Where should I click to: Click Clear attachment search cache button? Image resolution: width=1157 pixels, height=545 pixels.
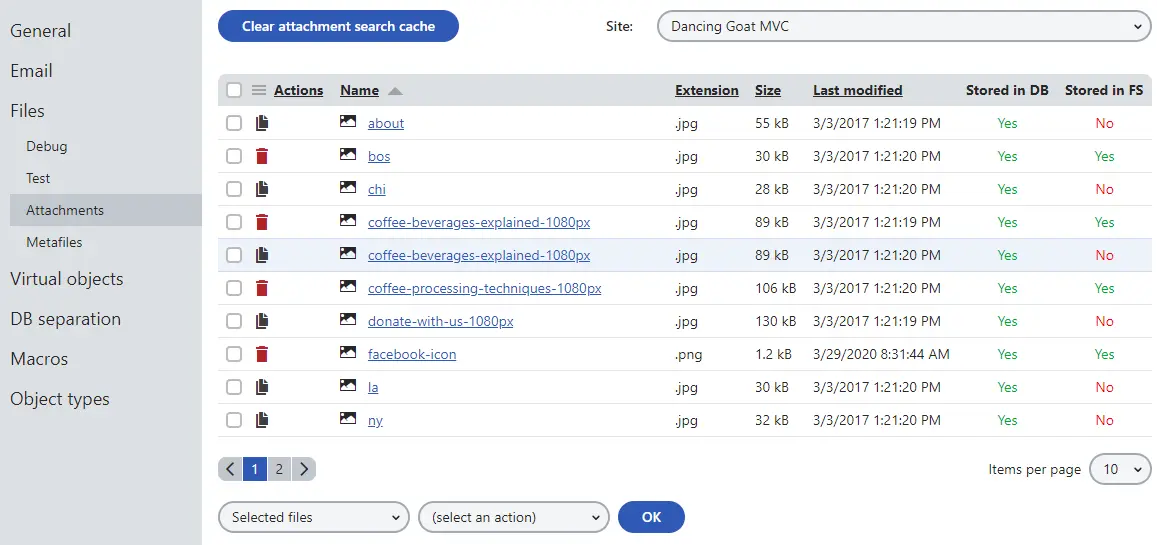point(339,26)
